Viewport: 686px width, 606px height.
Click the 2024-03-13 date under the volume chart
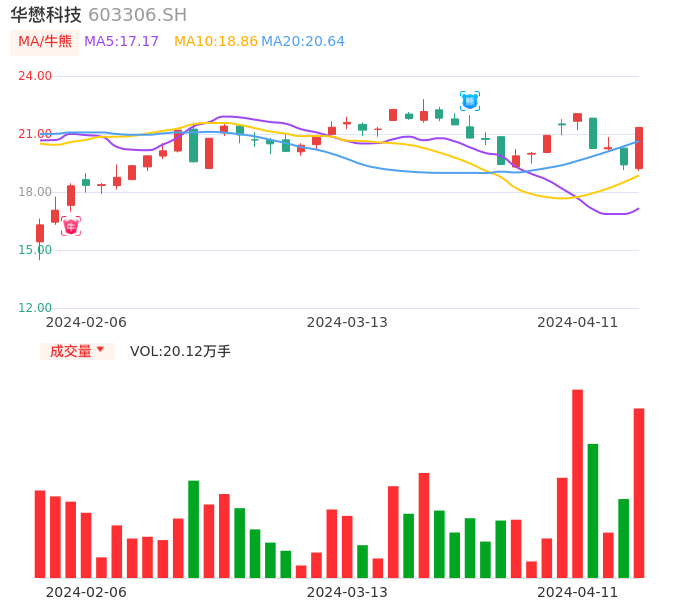pyautogui.click(x=347, y=592)
